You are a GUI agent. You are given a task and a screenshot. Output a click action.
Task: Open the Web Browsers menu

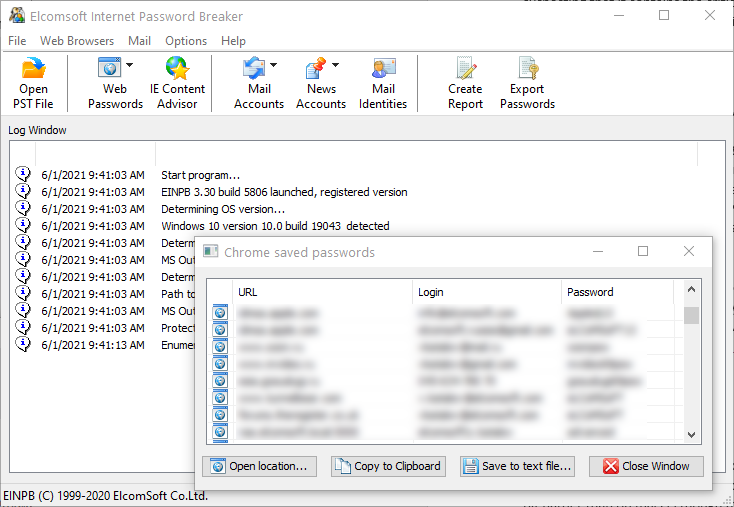click(x=77, y=41)
